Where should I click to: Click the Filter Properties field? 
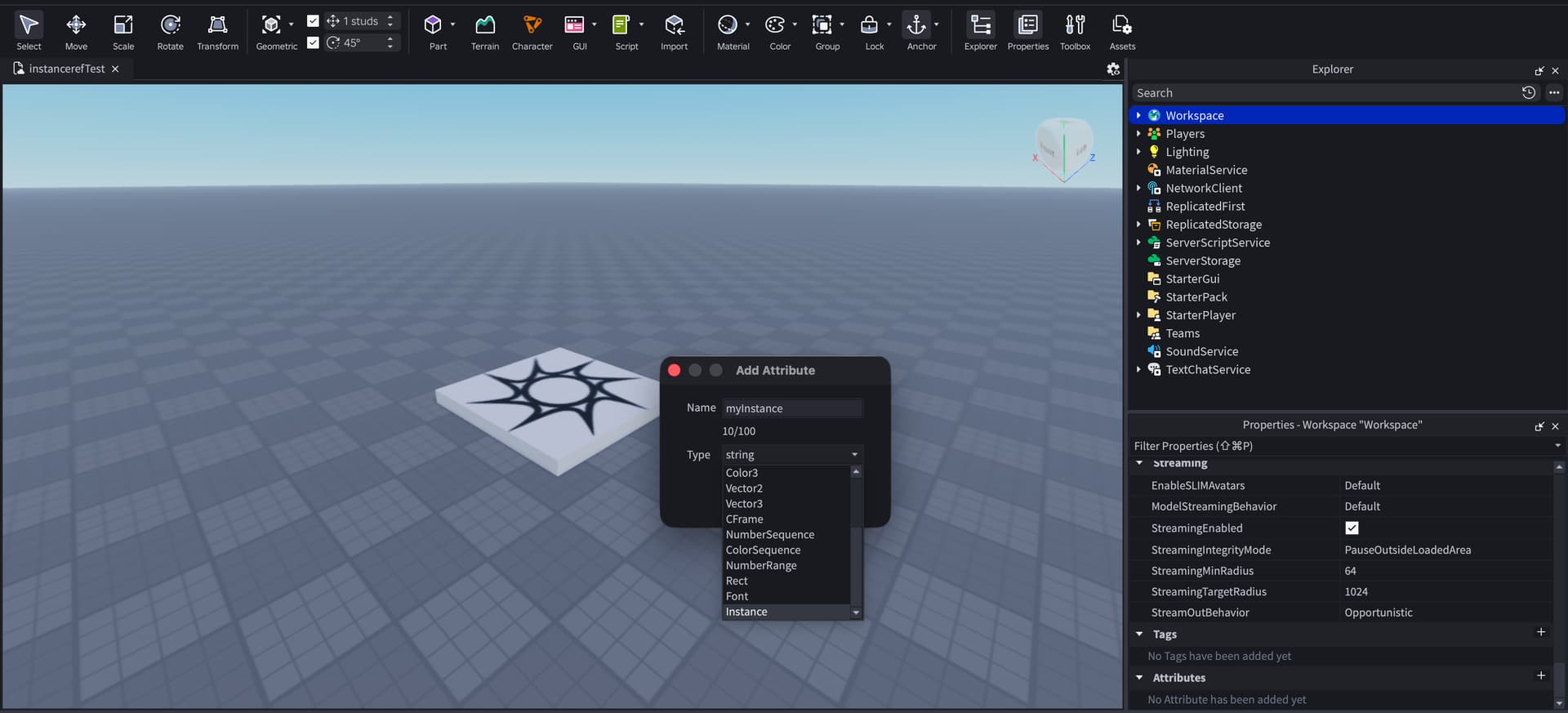1342,446
